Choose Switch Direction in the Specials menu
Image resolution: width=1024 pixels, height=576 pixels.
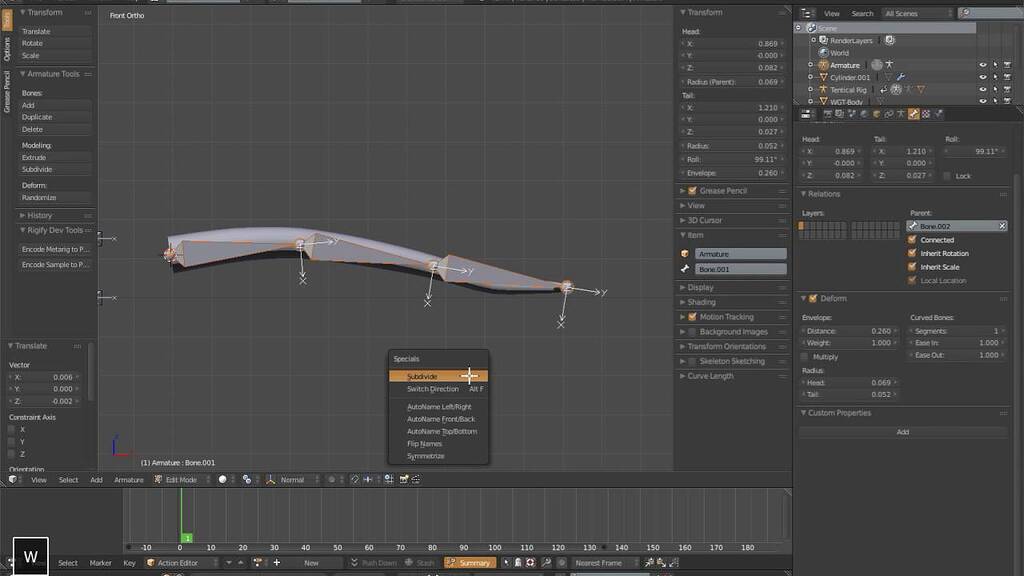[438, 389]
